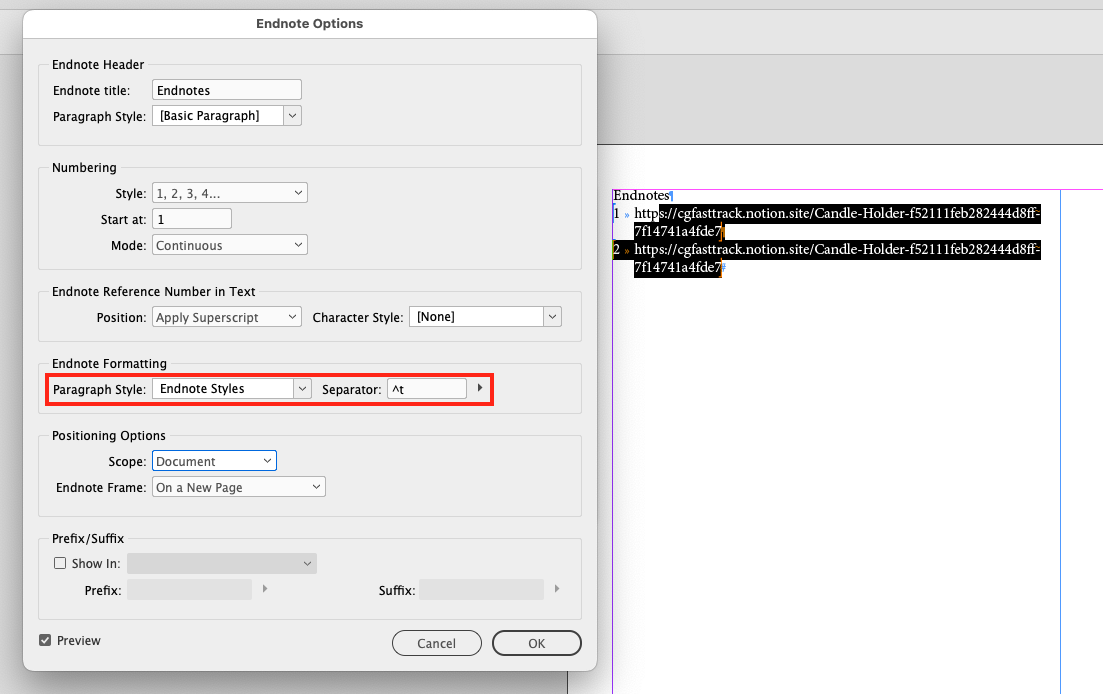Screen dimensions: 1103x694
Task: Open the Endnote Header Paragraph Style dropdown
Action: [291, 115]
